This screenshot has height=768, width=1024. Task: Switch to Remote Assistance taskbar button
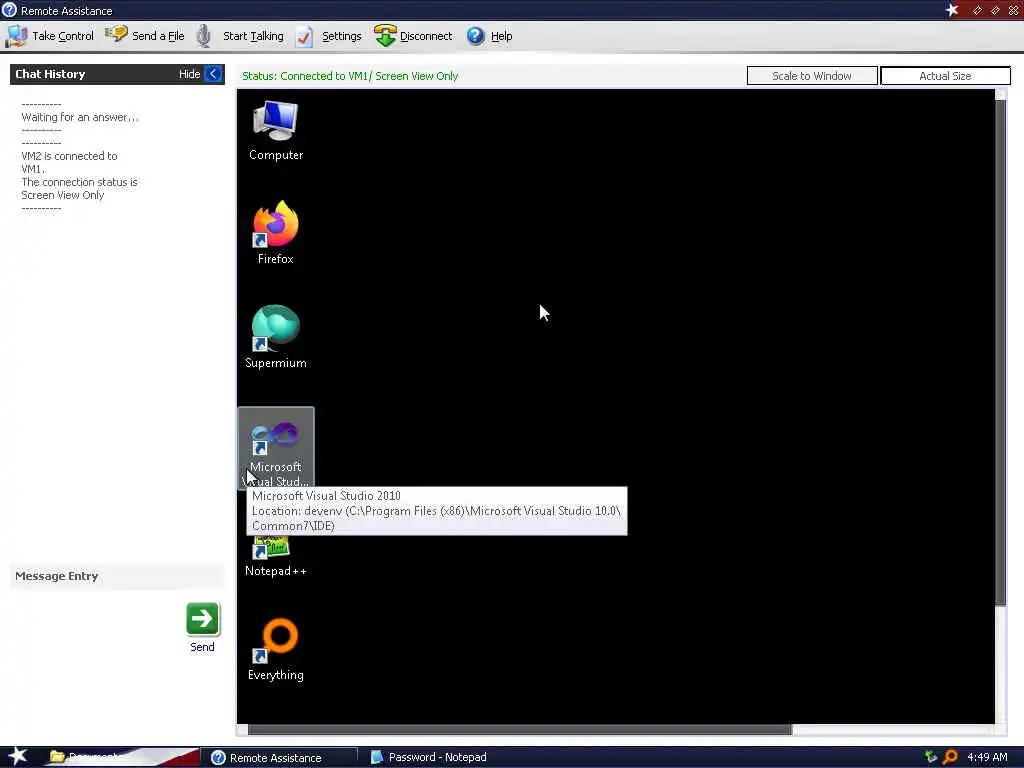(278, 758)
